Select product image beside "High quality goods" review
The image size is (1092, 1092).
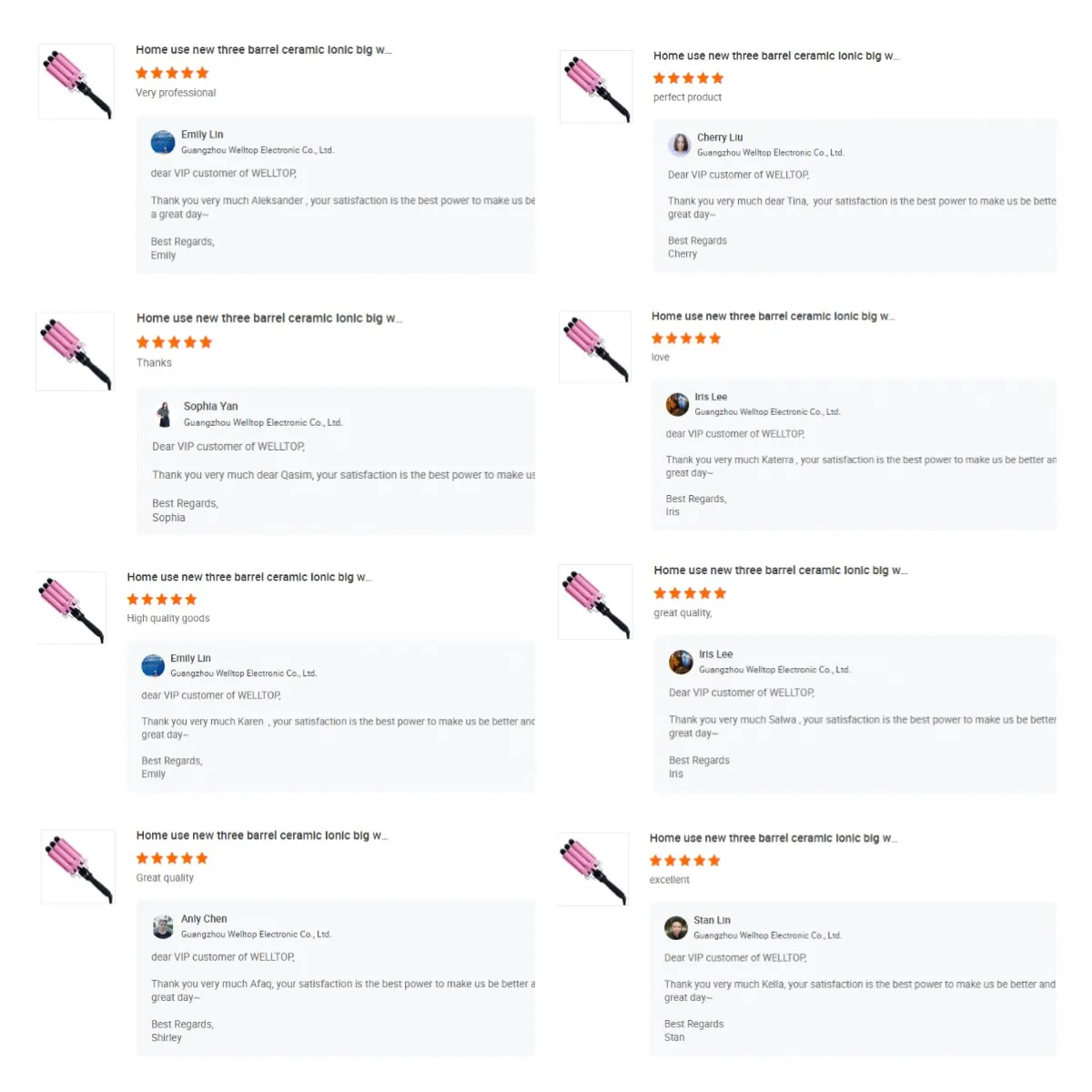click(72, 608)
